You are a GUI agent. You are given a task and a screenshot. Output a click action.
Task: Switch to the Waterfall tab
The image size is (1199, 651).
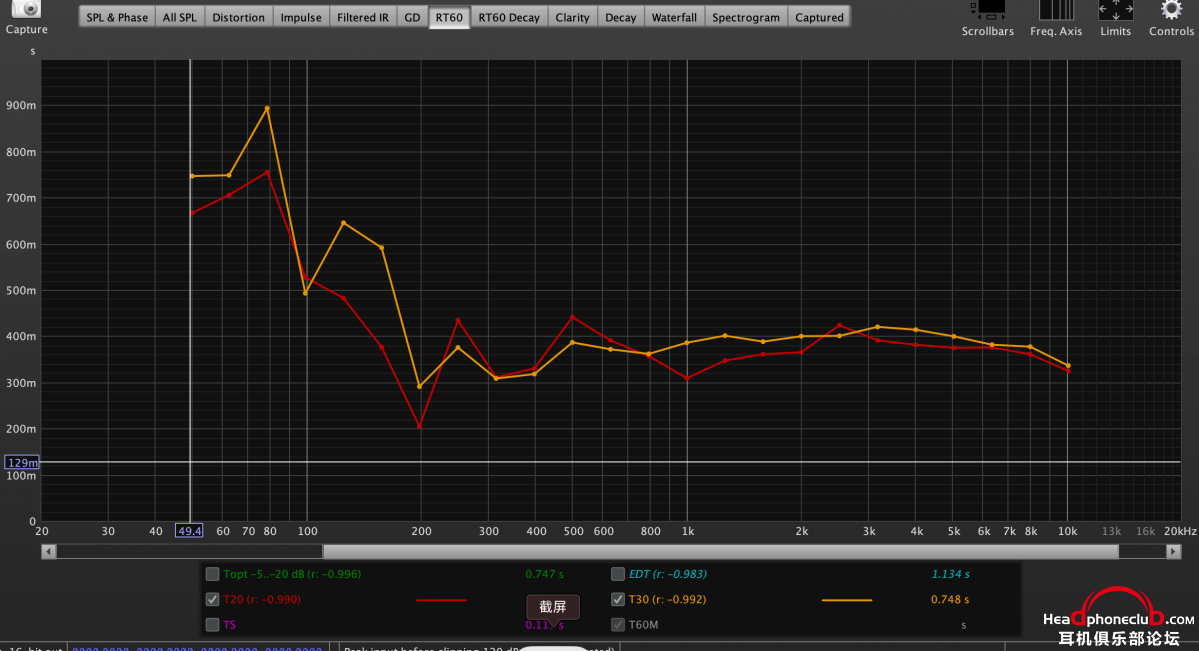coord(674,17)
